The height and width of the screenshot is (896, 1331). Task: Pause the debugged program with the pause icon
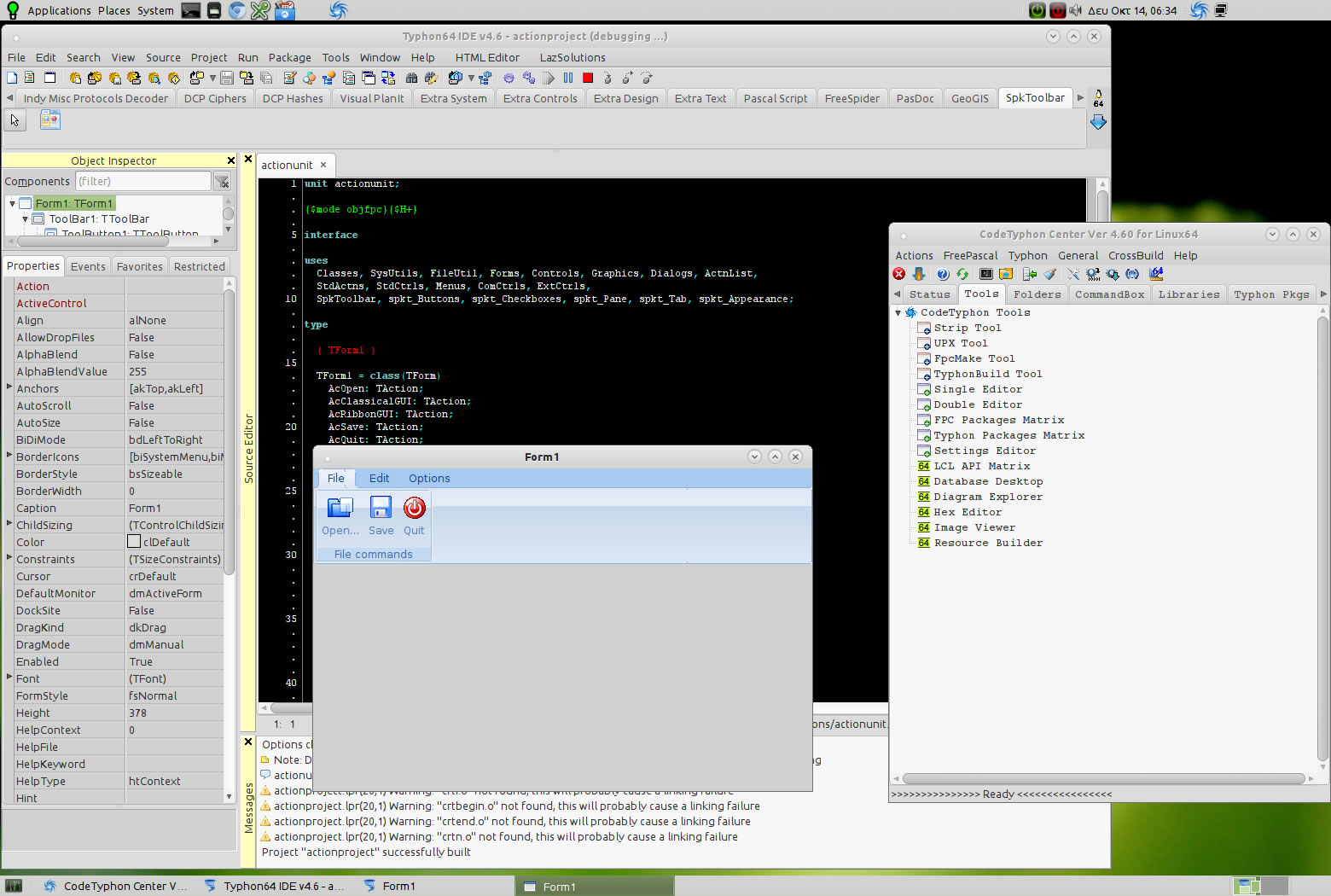(x=568, y=78)
